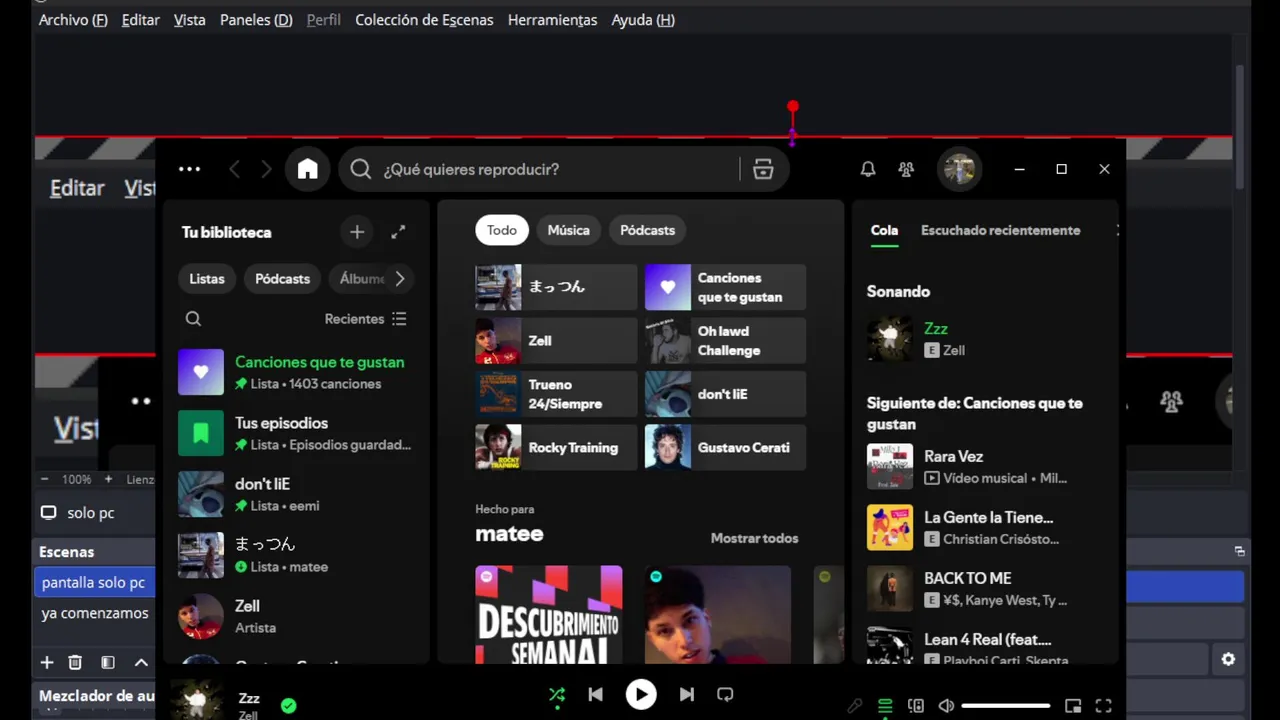This screenshot has height=720, width=1280.
Task: Switch to the Cola tab
Action: pyautogui.click(x=884, y=230)
